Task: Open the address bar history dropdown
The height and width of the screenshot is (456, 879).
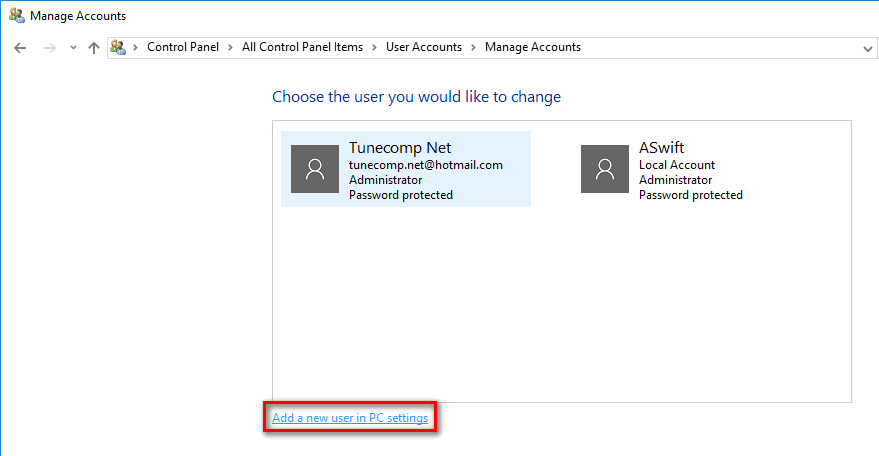Action: click(868, 49)
